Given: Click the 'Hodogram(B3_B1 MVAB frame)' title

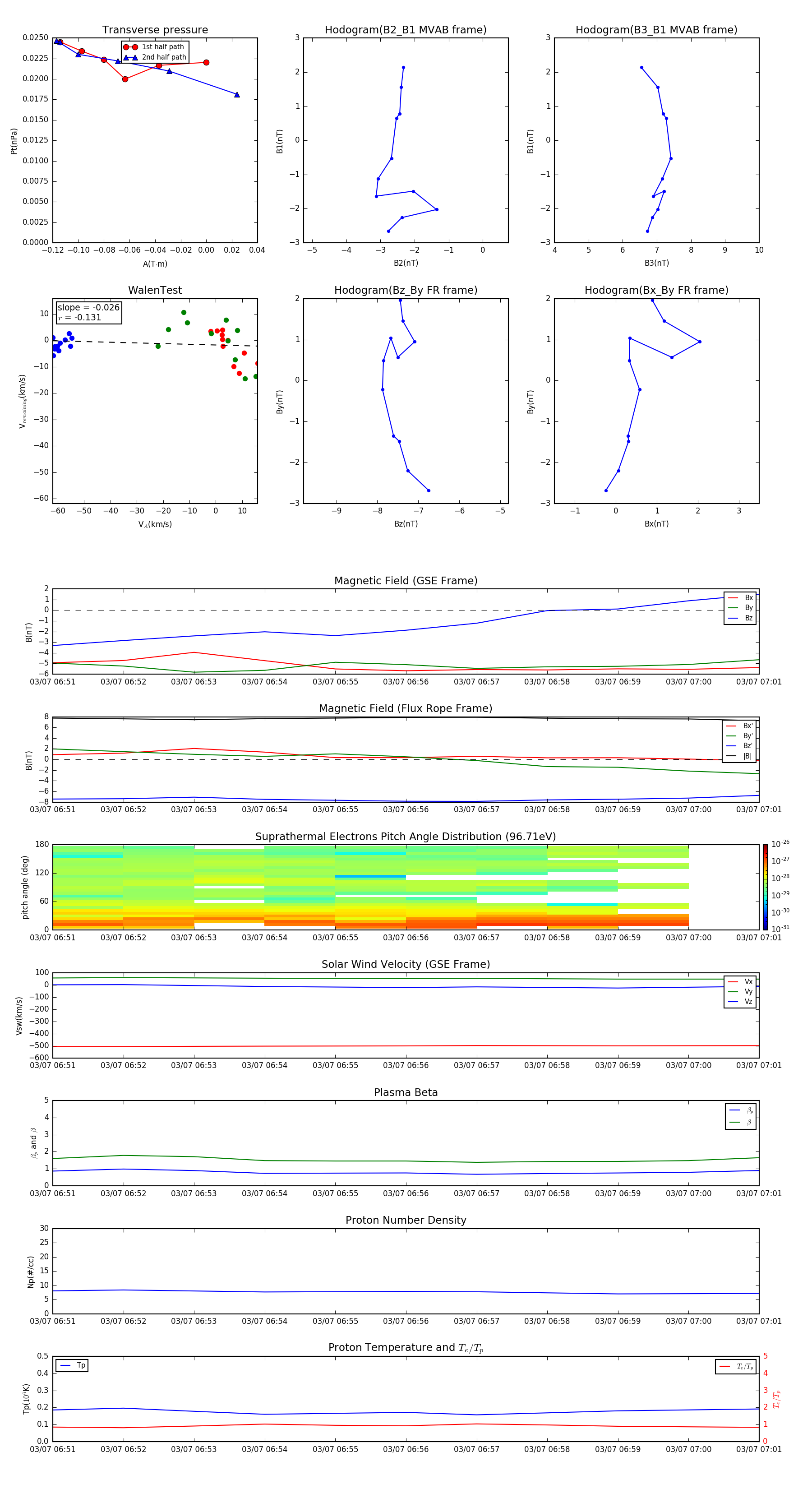Looking at the screenshot, I should 656,29.
